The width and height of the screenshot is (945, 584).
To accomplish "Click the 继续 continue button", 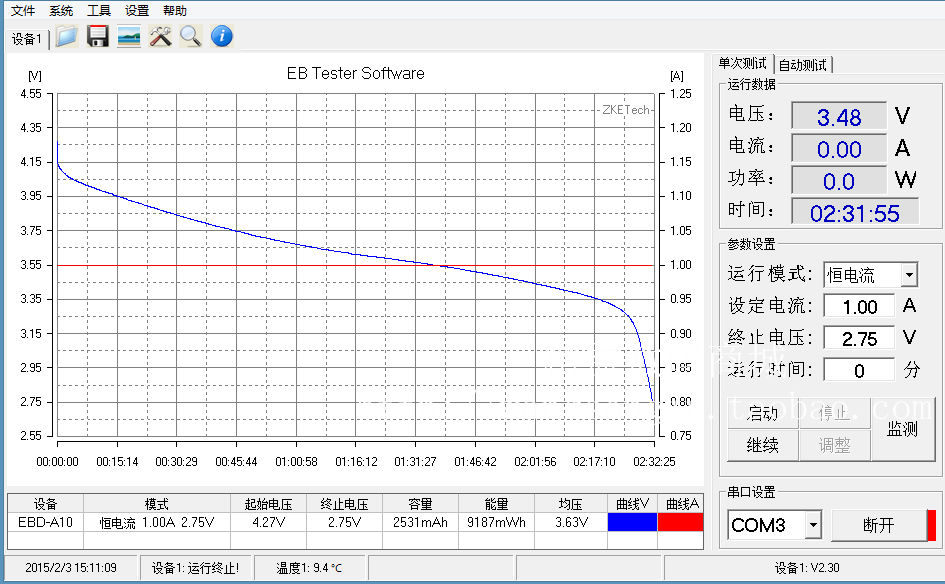I will (762, 445).
